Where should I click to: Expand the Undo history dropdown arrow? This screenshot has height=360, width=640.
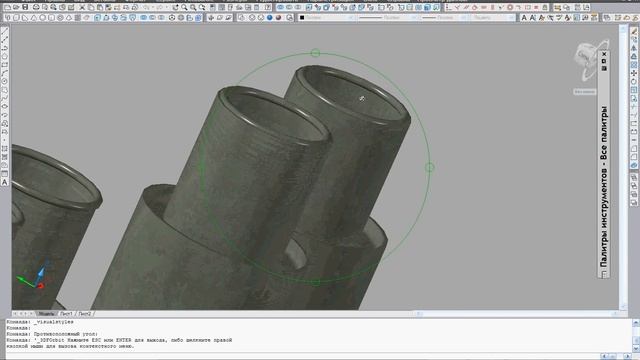[x=153, y=7]
